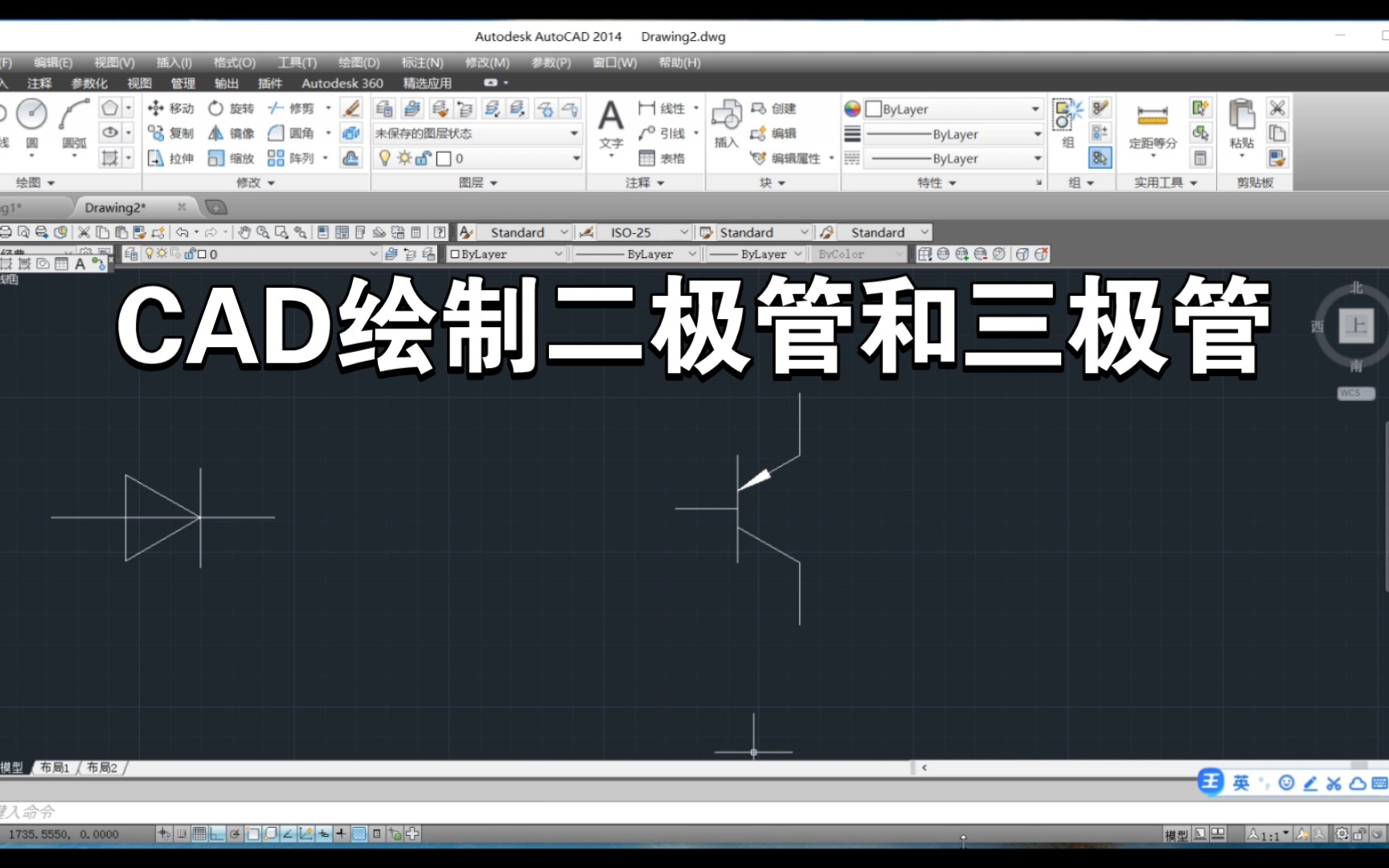Choose the Rotate (旋转) command
The height and width of the screenshot is (868, 1389).
coord(231,108)
